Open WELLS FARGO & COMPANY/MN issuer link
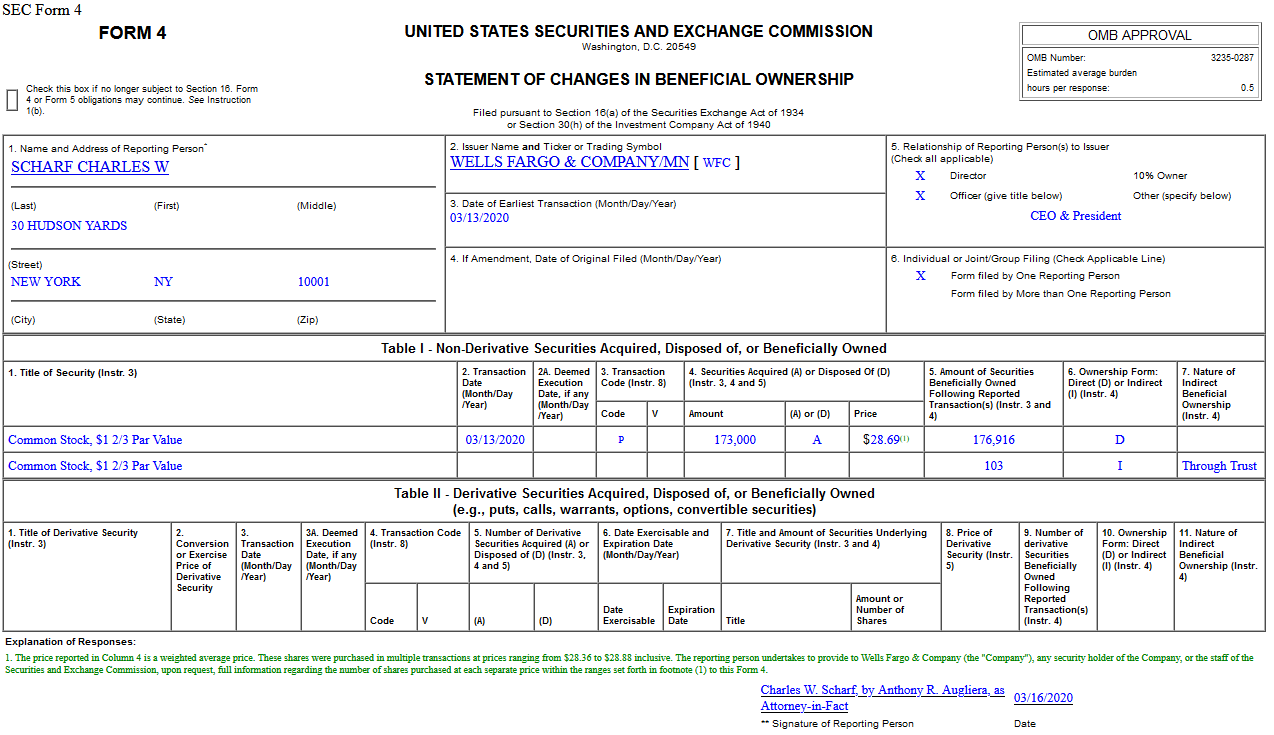 569,162
